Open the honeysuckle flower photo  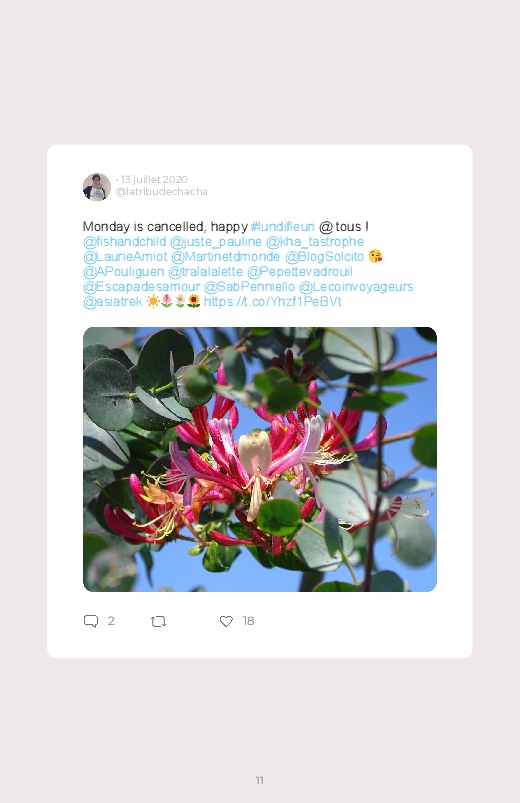260,459
